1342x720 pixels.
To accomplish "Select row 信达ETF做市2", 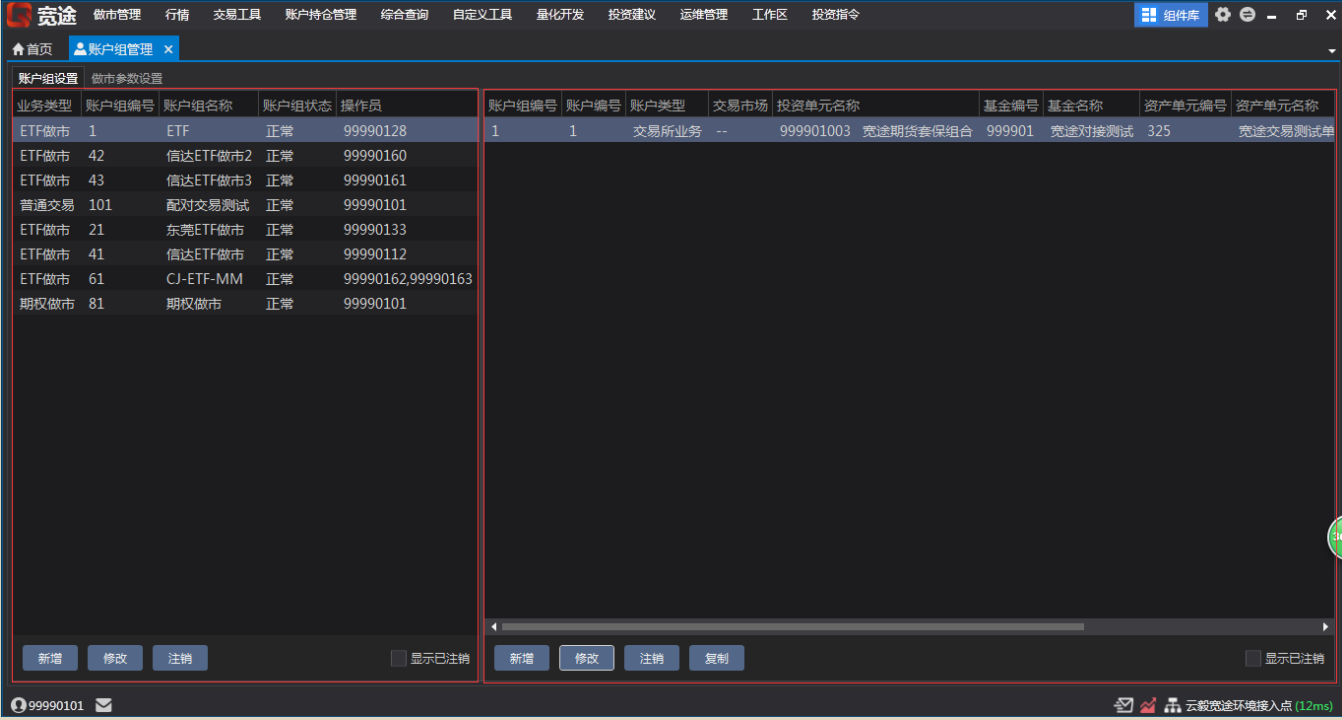I will pyautogui.click(x=245, y=156).
